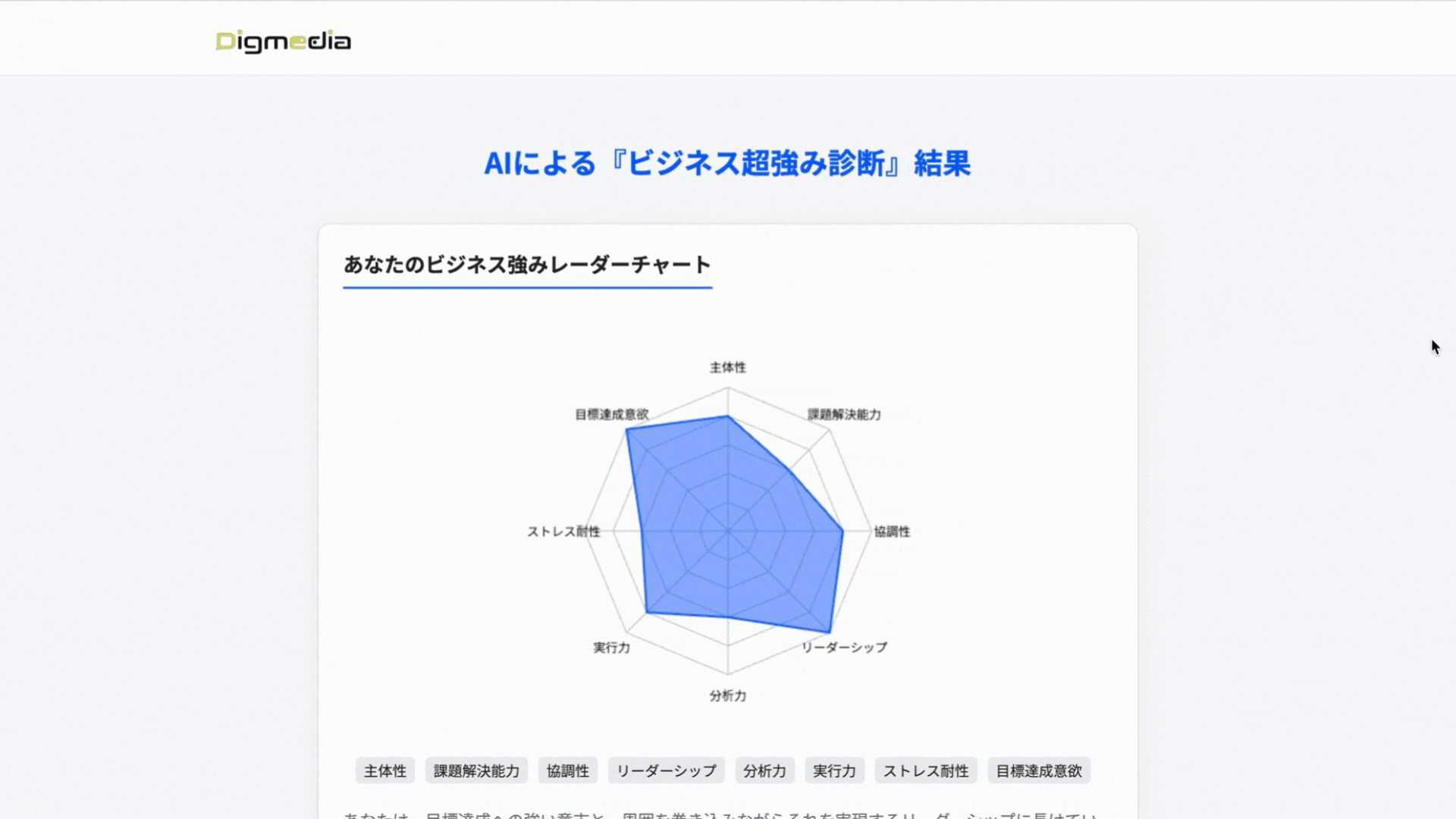Select the 協調性 badge
Image resolution: width=1456 pixels, height=819 pixels.
pyautogui.click(x=568, y=770)
